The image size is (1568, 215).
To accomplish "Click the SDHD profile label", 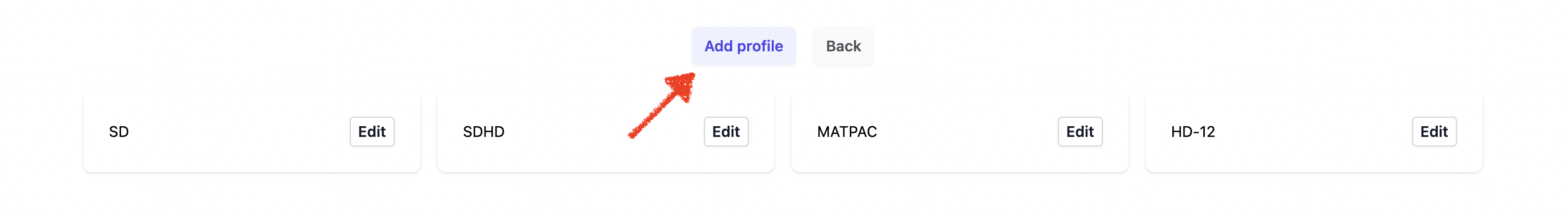I will coord(483,132).
